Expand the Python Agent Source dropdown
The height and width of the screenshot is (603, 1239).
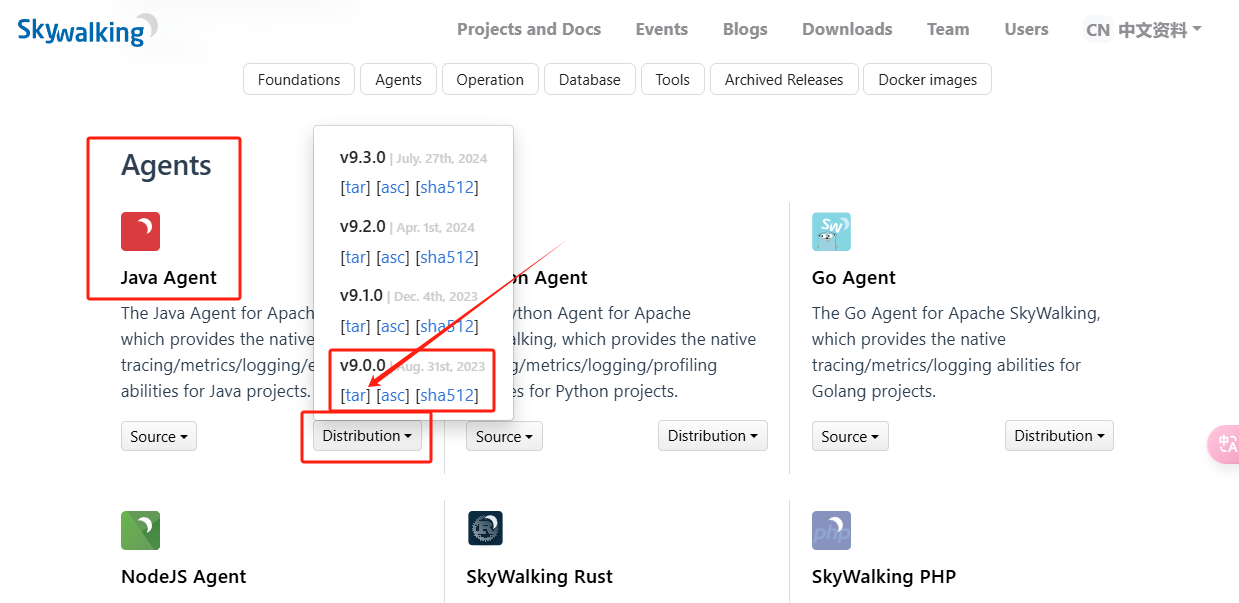(504, 436)
